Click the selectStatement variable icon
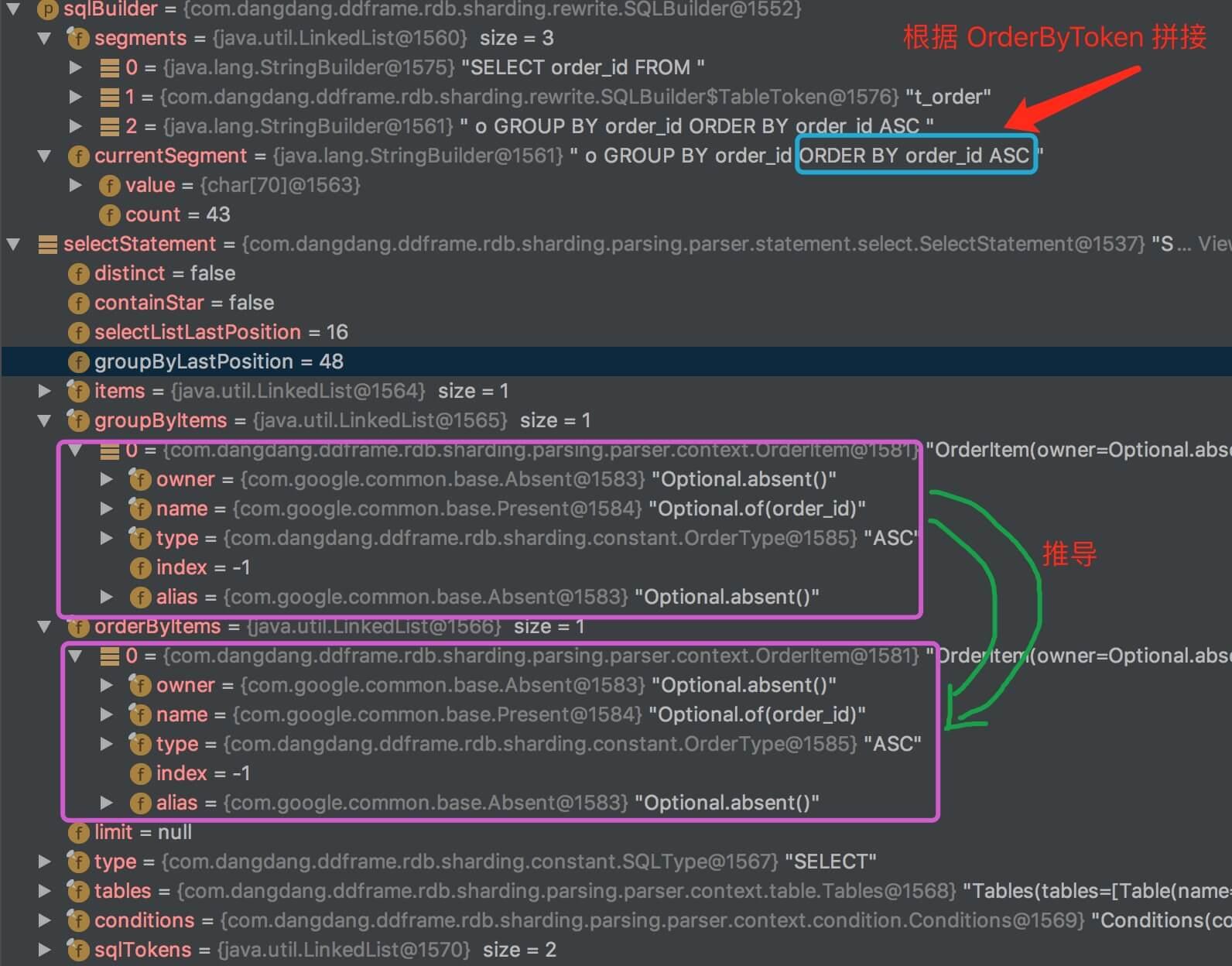Image resolution: width=1232 pixels, height=966 pixels. pyautogui.click(x=47, y=244)
